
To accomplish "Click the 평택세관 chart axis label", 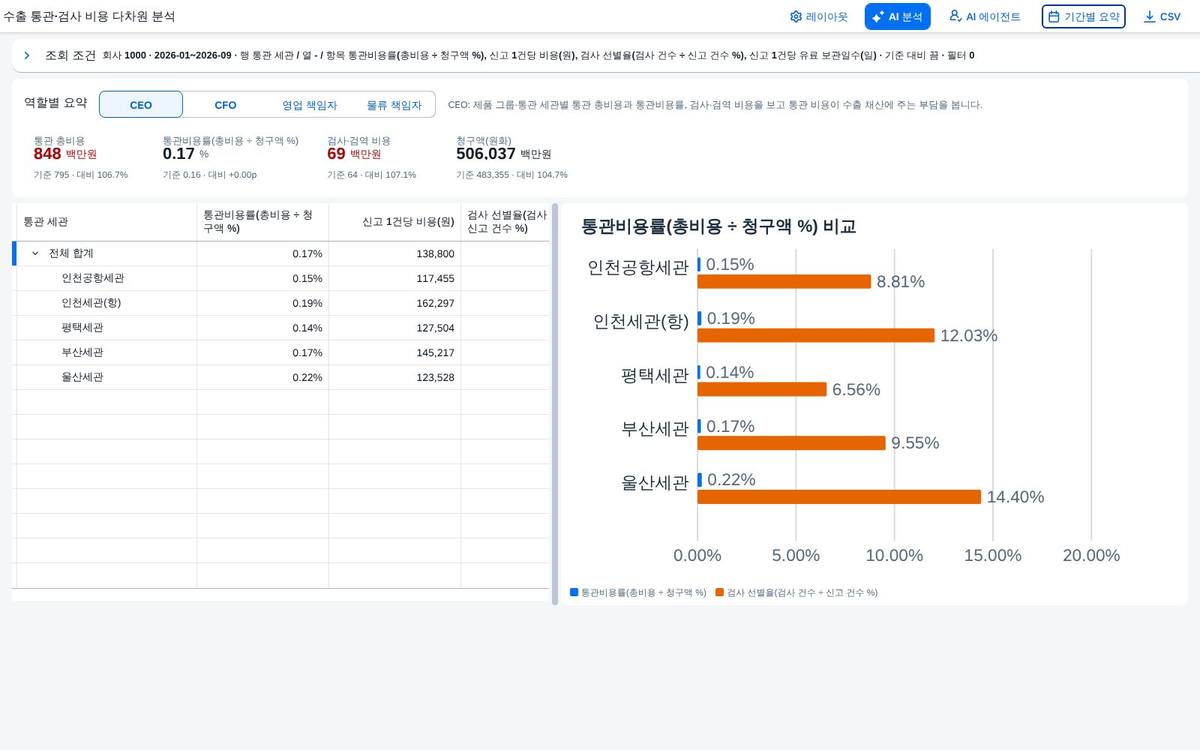I will click(655, 375).
